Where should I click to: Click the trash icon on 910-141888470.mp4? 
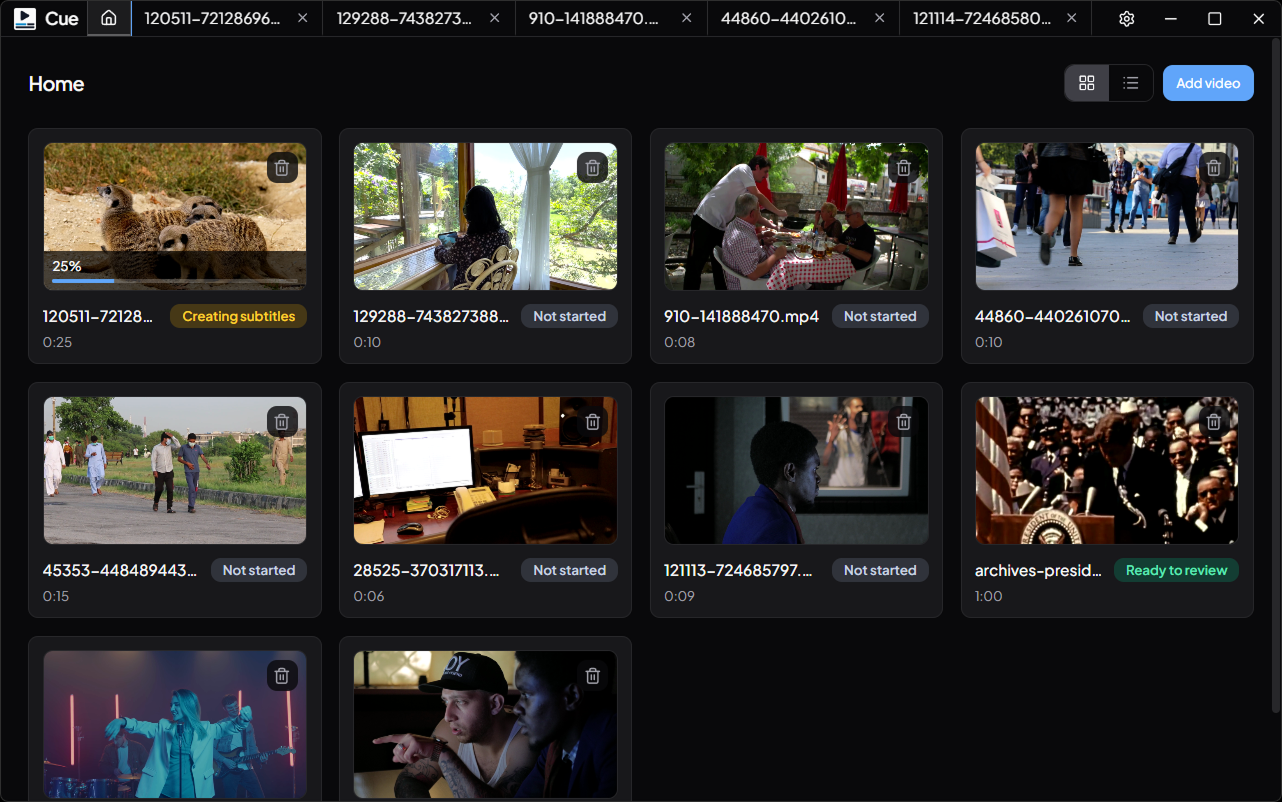[903, 167]
